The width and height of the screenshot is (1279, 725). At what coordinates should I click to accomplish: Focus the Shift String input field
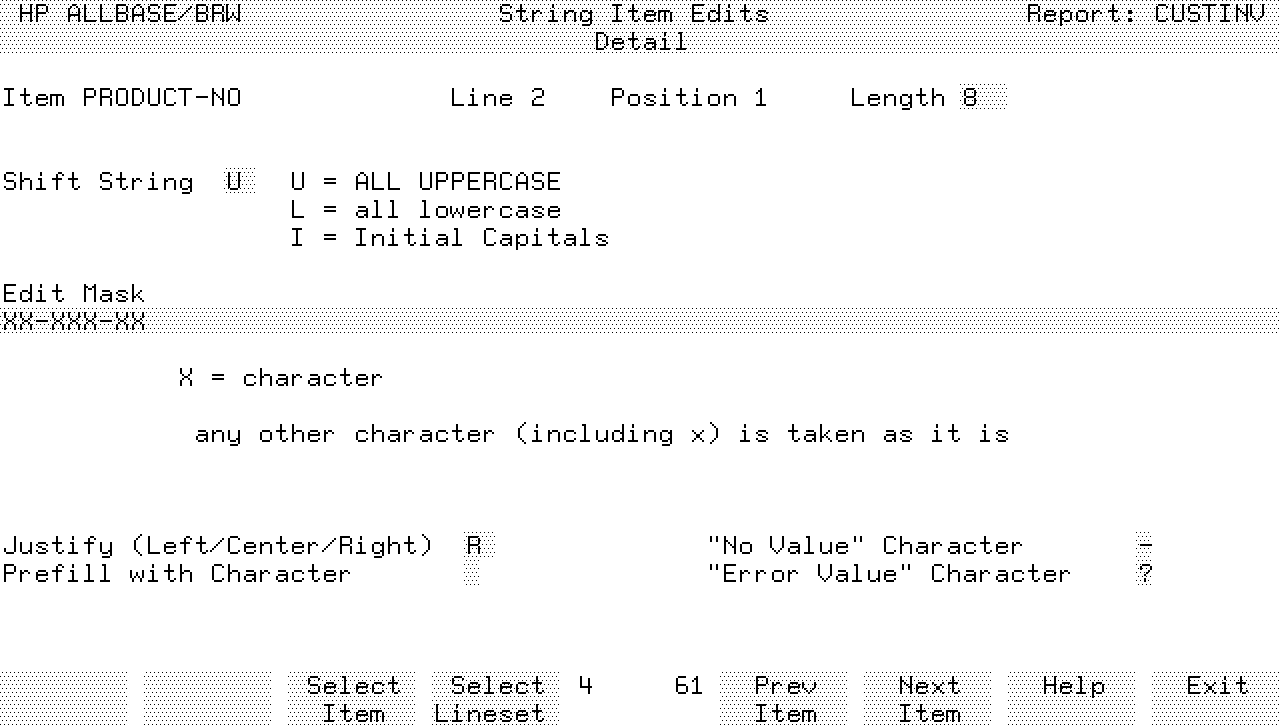(239, 182)
